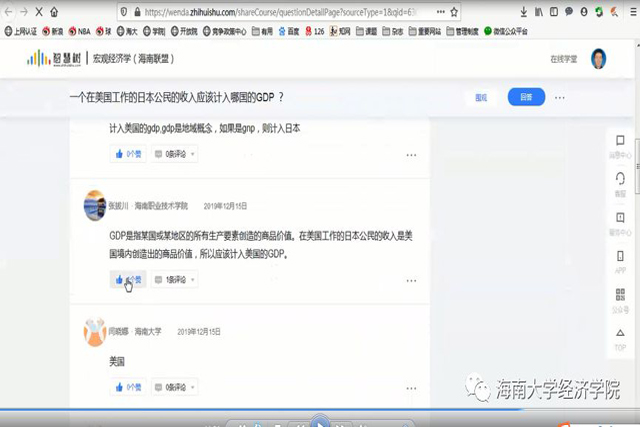Click the customer service headset sidebar icon
Screen dimensions: 640x427
620,182
